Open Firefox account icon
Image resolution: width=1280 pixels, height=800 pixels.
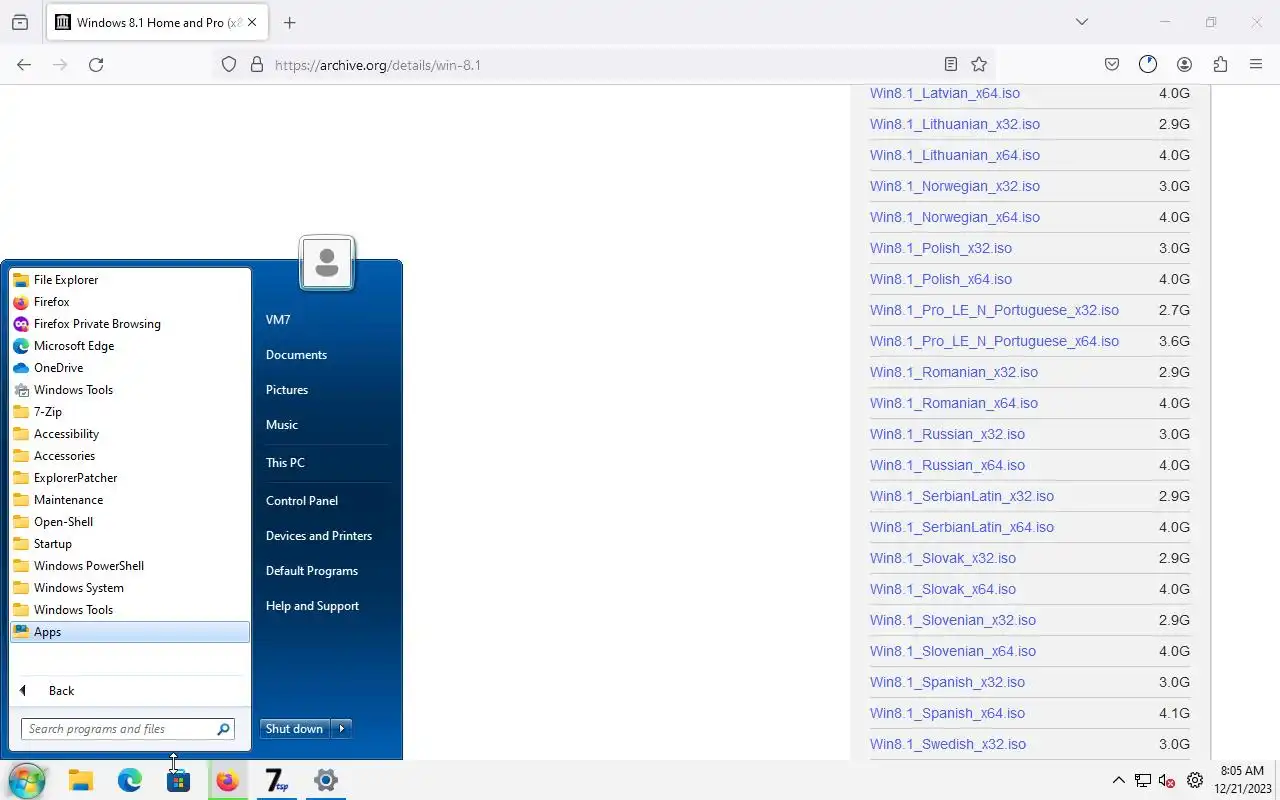(1184, 65)
